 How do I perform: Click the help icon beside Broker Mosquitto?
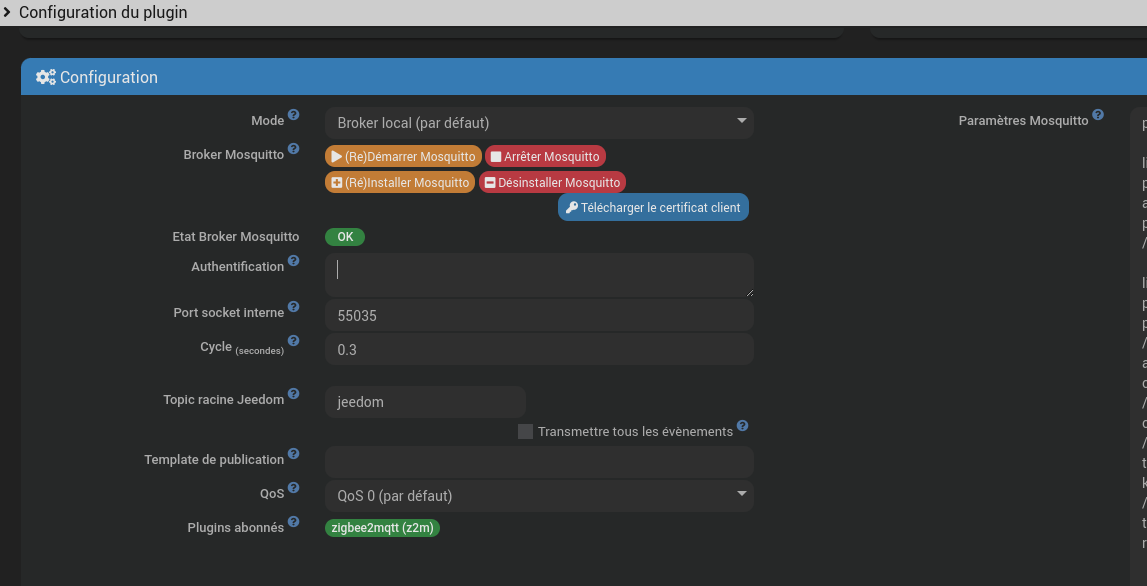(293, 149)
